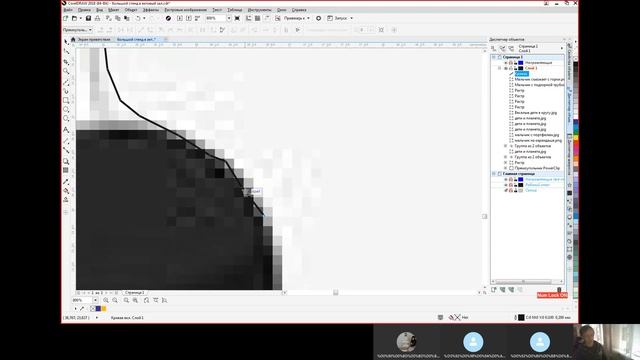This screenshot has width=640, height=360.
Task: Select the Freehand tool in the toolbox
Action: click(66, 82)
